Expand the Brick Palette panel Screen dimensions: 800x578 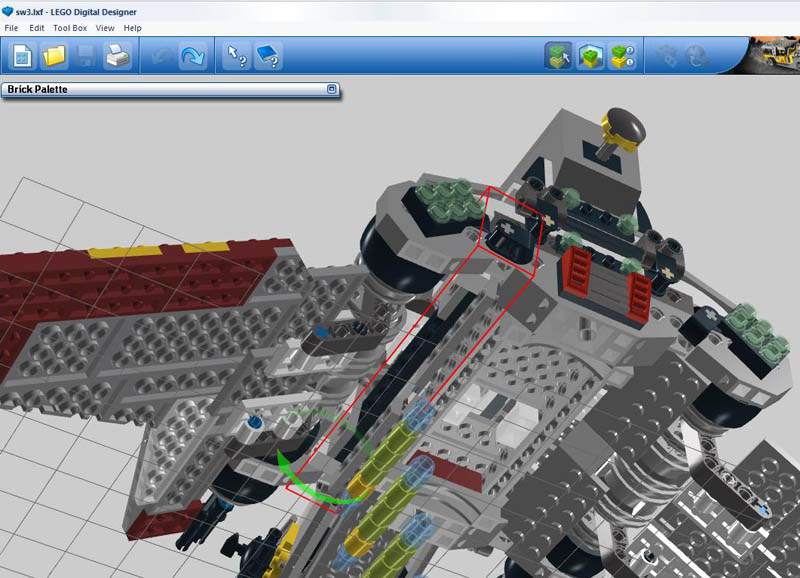point(332,89)
